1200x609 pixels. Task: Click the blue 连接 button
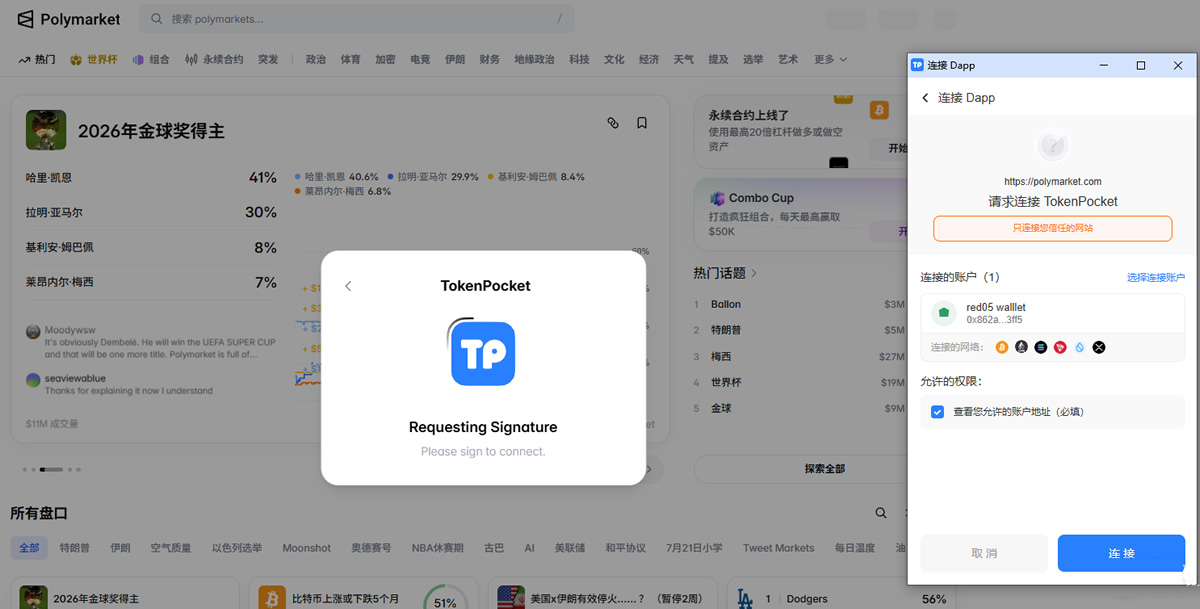click(x=1121, y=553)
